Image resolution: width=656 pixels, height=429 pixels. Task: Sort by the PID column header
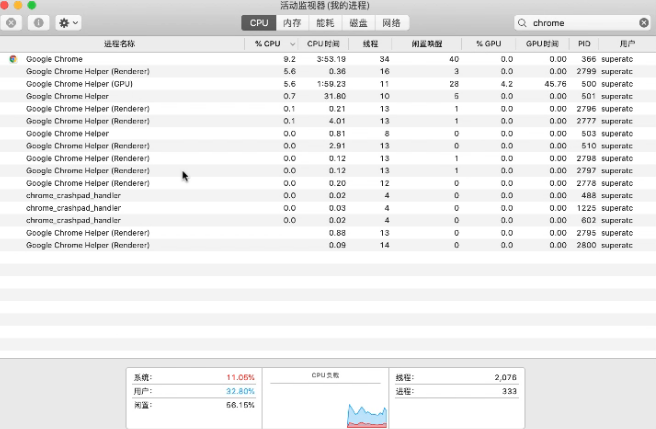click(584, 44)
